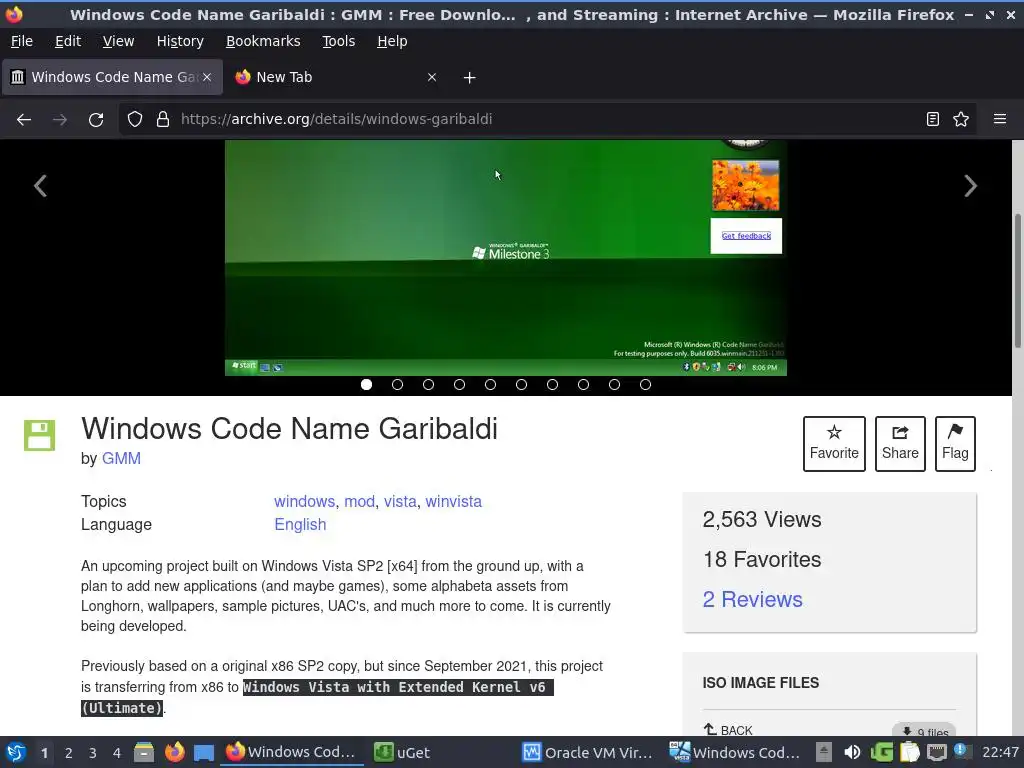Open the vista topic link
This screenshot has height=768, width=1024.
pos(400,502)
